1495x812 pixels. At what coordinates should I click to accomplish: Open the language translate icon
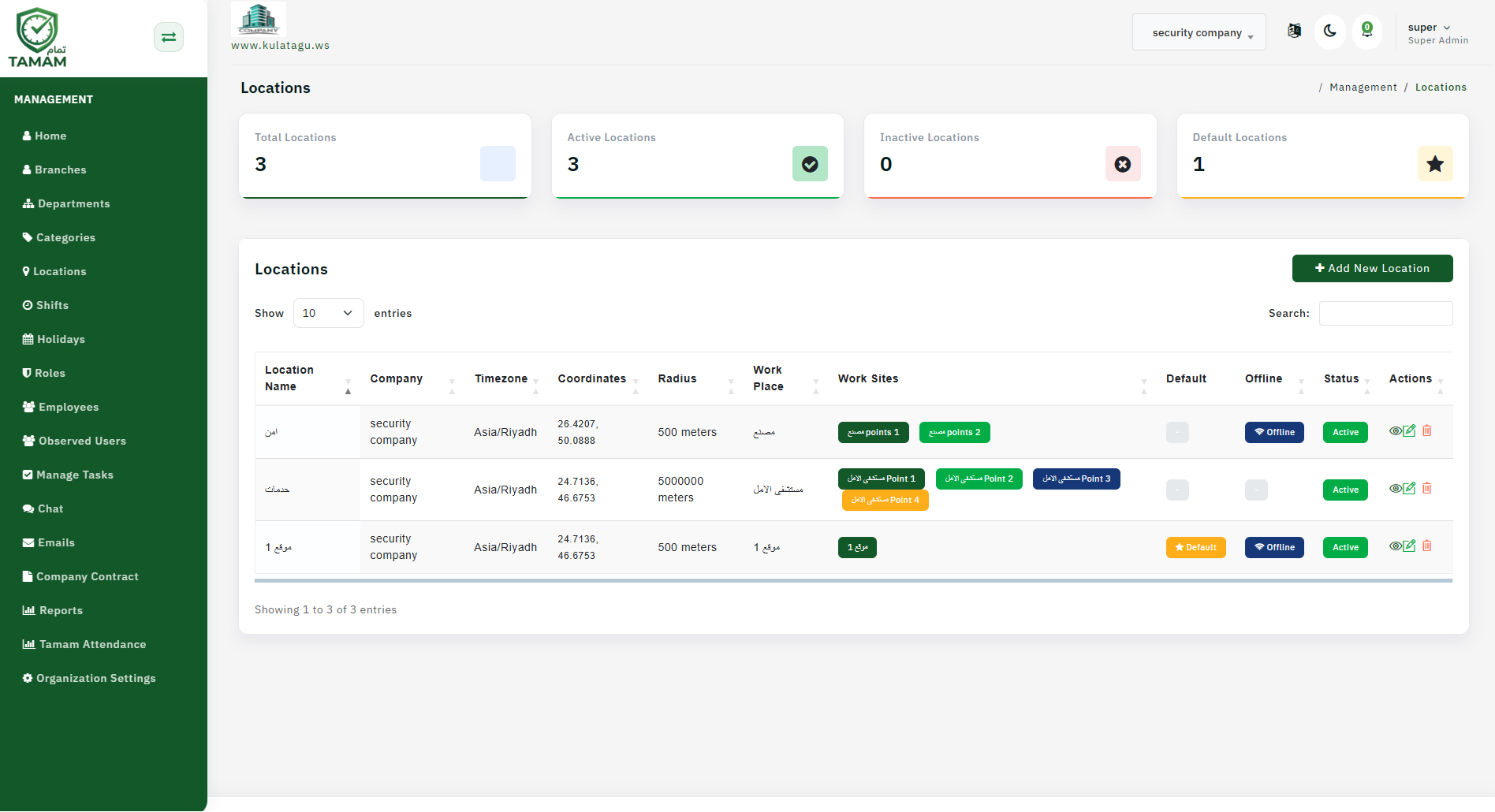coord(1294,31)
